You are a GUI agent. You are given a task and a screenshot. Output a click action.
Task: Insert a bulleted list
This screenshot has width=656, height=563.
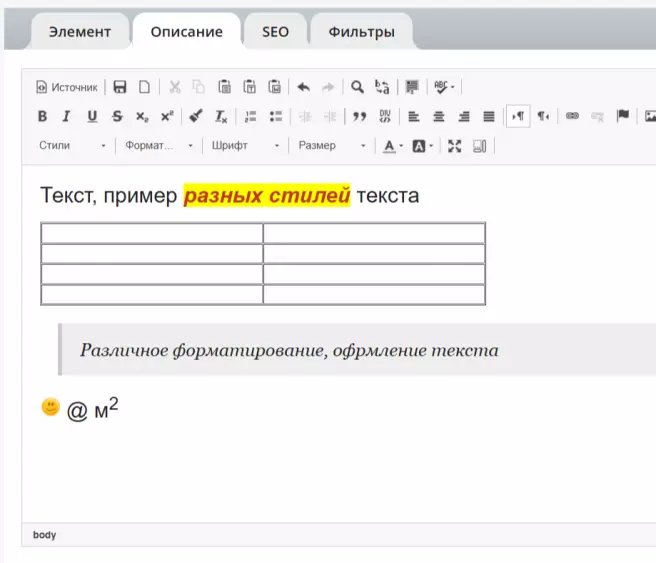[x=276, y=116]
